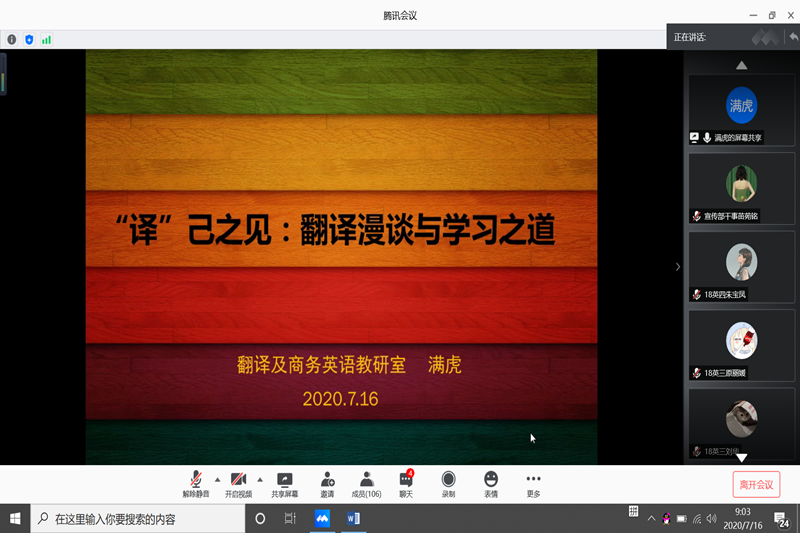This screenshot has height=533, width=800.
Task: Expand audio options arrow beside microphone
Action: 217,479
